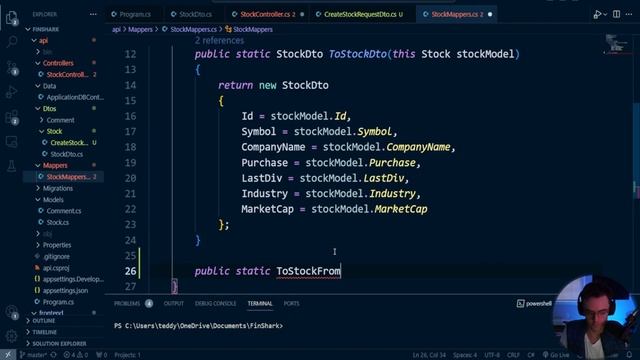Image resolution: width=640 pixels, height=360 pixels.
Task: Open the Explorer view icon
Action: [11, 18]
